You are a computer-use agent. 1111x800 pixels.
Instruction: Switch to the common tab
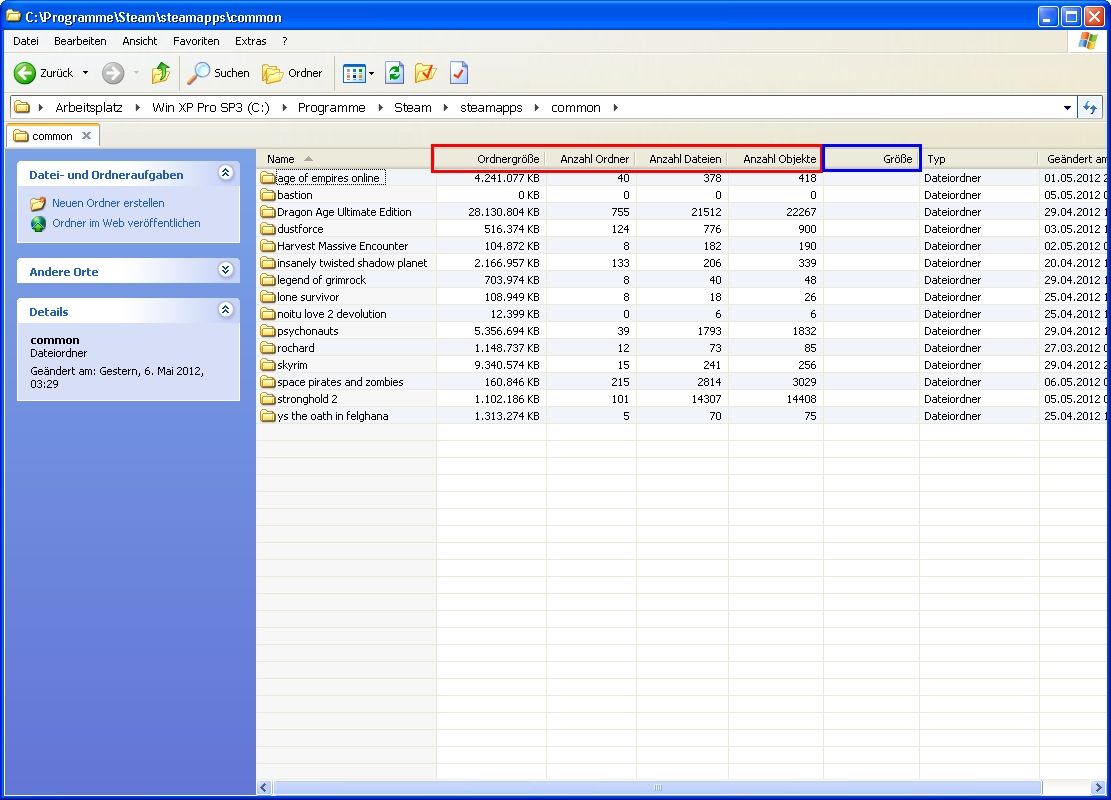(52, 135)
